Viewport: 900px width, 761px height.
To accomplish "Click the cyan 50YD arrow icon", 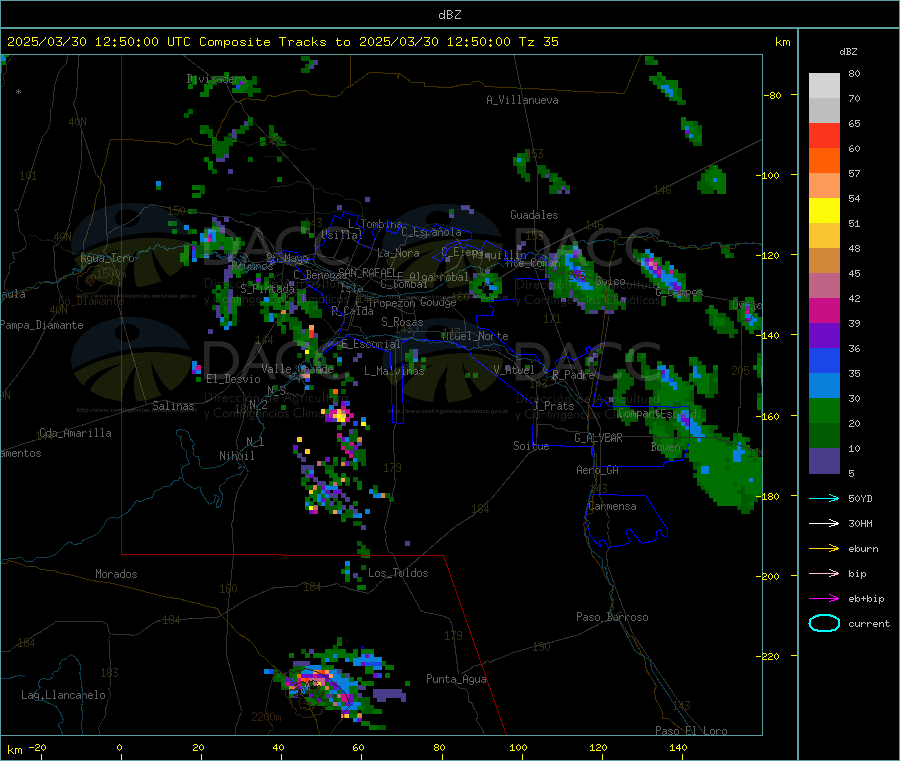I will click(x=824, y=498).
